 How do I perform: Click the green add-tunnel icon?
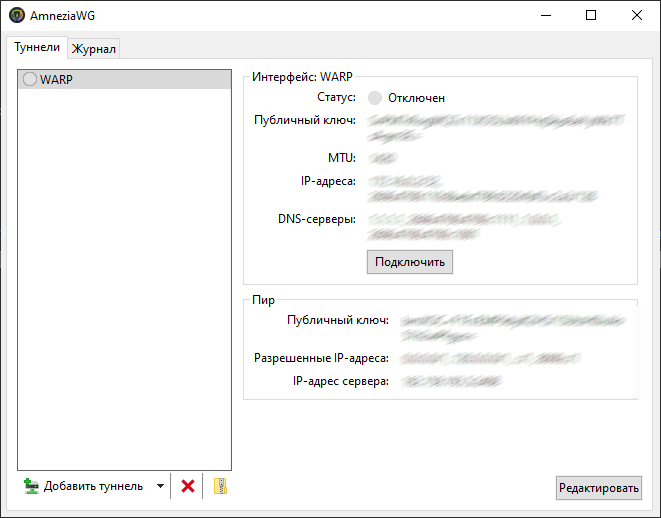tap(31, 486)
